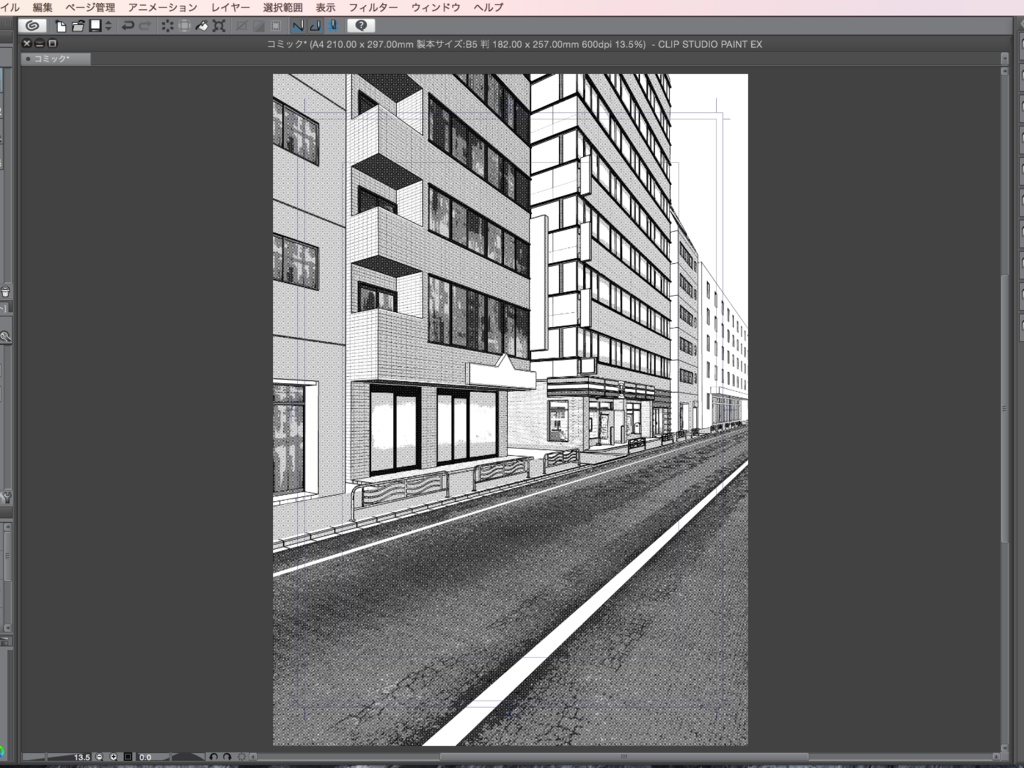Open save options stepper arrows
This screenshot has width=1024, height=768.
tap(108, 26)
